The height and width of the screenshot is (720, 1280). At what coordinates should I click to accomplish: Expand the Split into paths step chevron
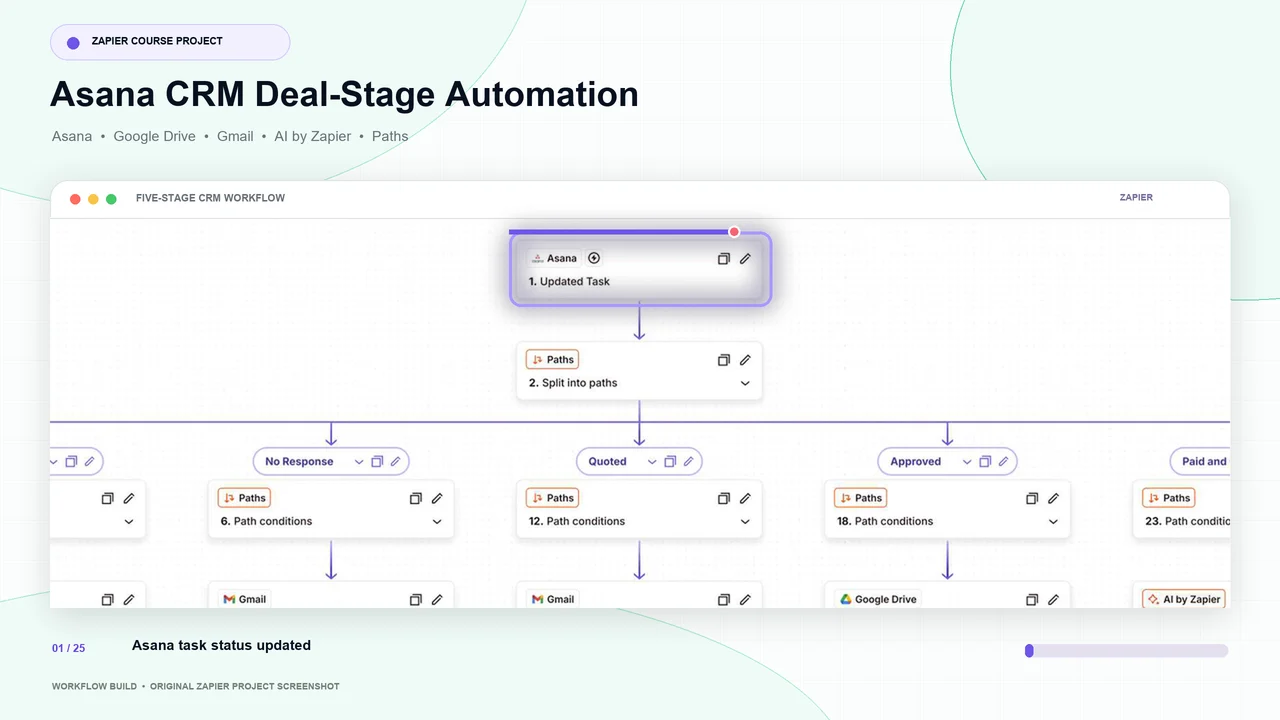pos(745,383)
